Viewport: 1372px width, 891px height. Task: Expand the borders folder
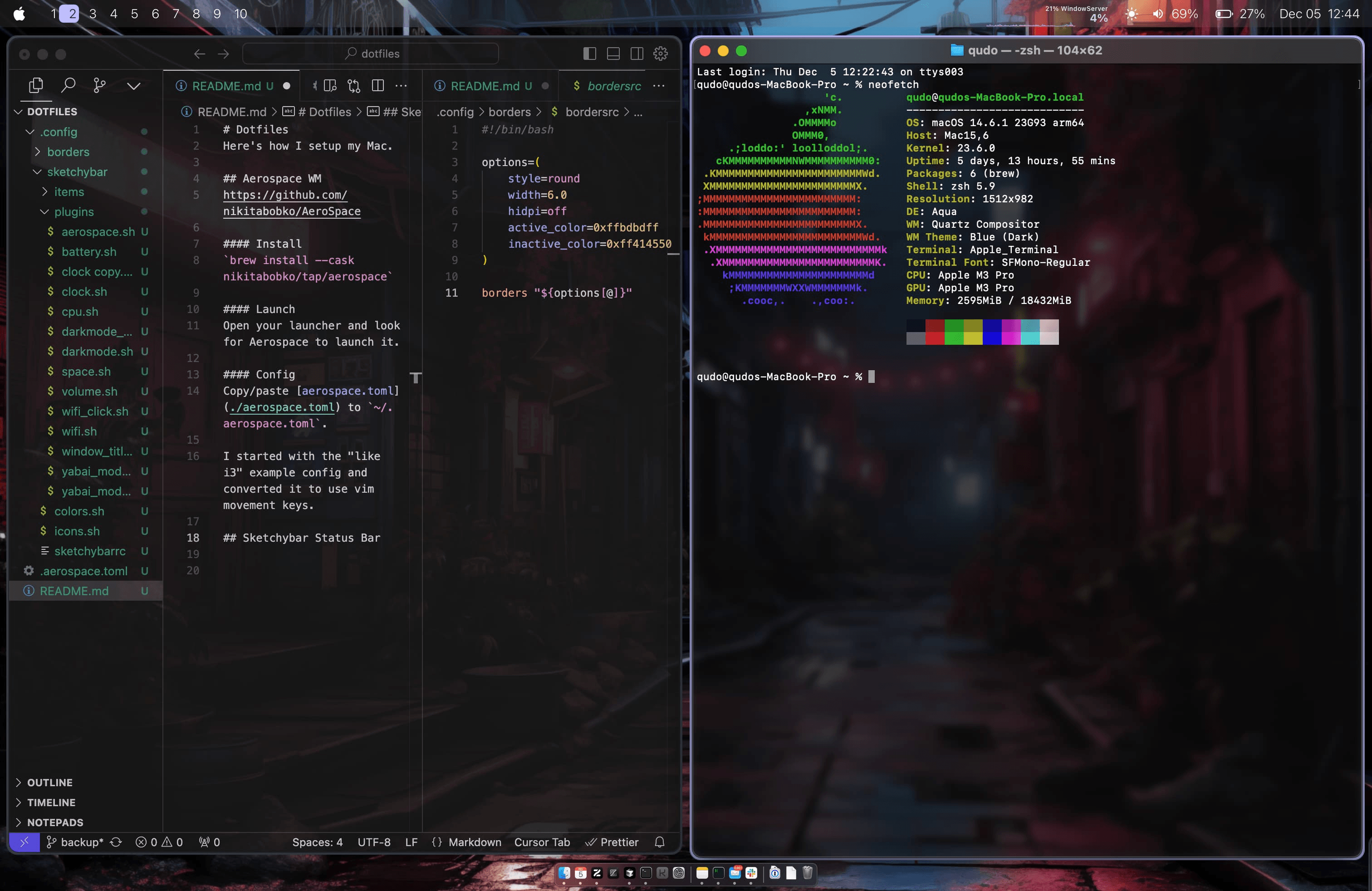click(68, 152)
